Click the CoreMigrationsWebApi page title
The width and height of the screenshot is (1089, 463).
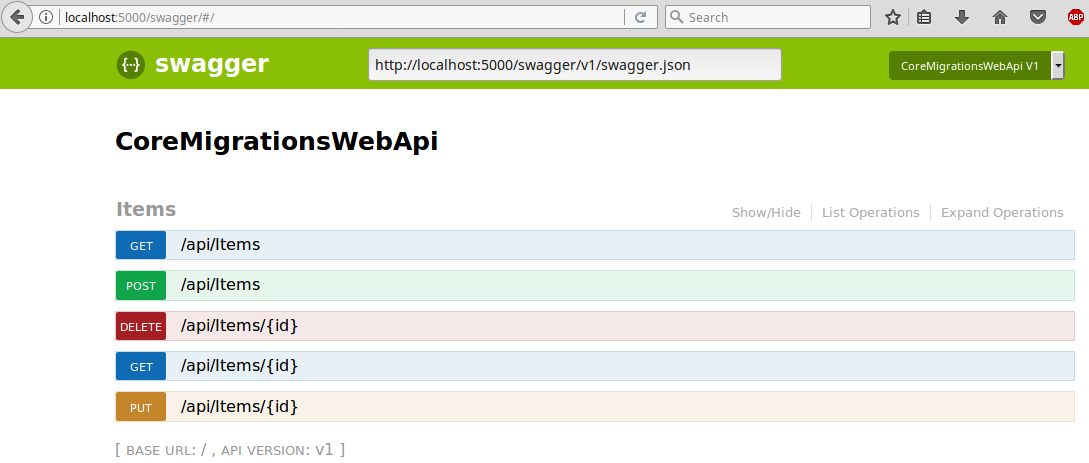pos(276,142)
